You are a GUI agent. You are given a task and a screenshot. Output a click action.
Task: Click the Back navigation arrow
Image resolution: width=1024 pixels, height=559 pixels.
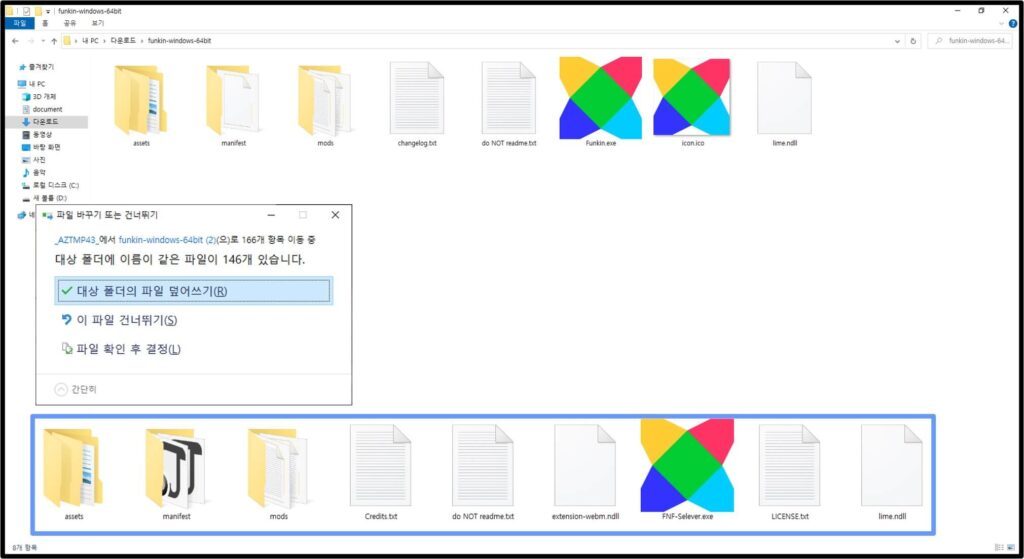tap(15, 40)
